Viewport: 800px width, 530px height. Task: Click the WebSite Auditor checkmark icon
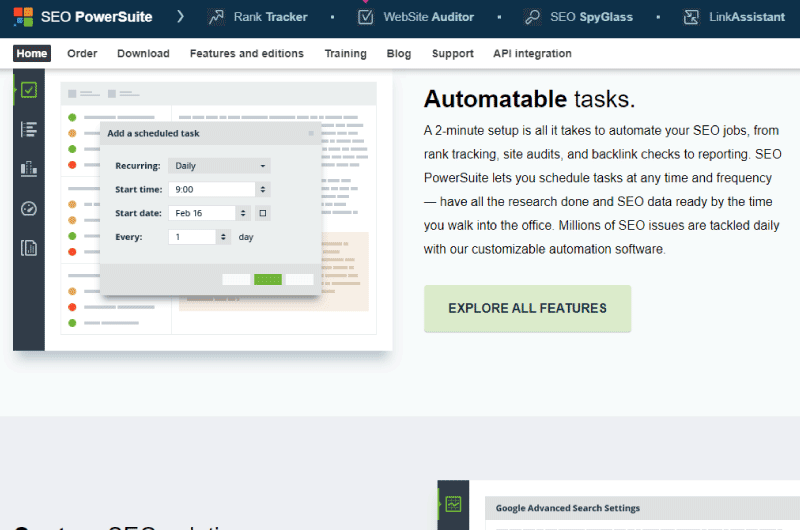click(365, 17)
